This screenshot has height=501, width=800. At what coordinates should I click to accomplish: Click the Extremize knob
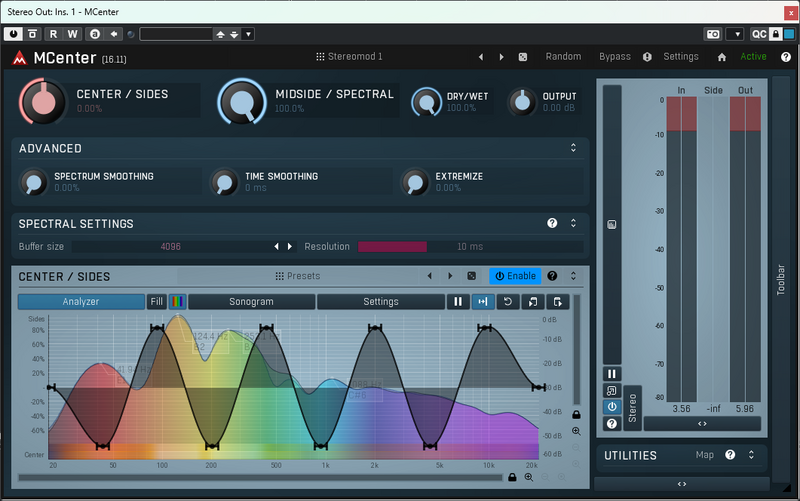pyautogui.click(x=415, y=182)
